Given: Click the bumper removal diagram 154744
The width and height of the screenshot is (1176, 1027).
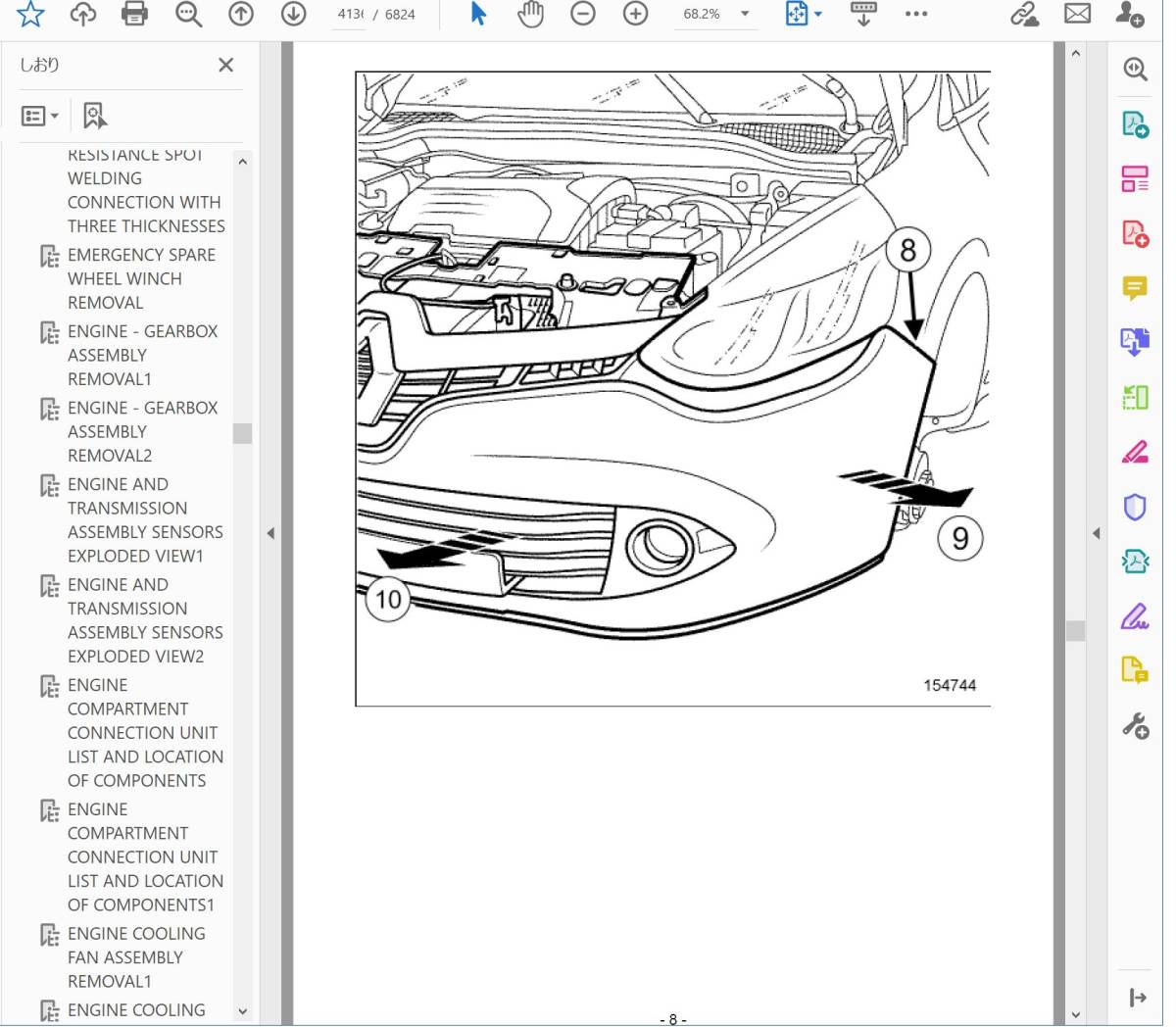Looking at the screenshot, I should (x=673, y=389).
